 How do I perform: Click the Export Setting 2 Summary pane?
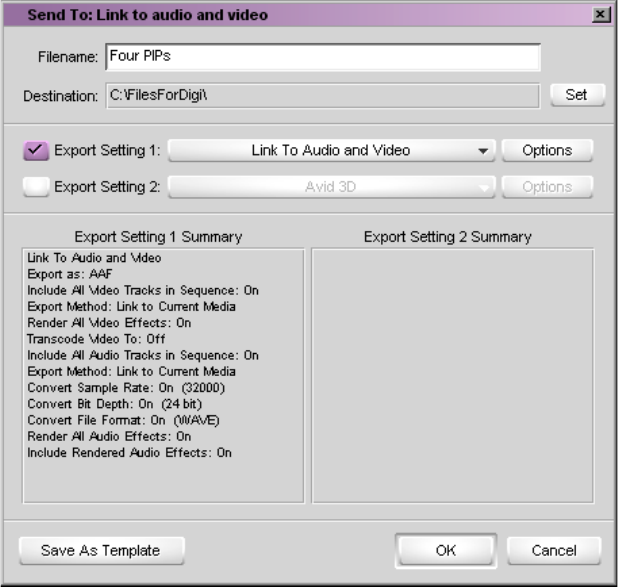pos(452,376)
